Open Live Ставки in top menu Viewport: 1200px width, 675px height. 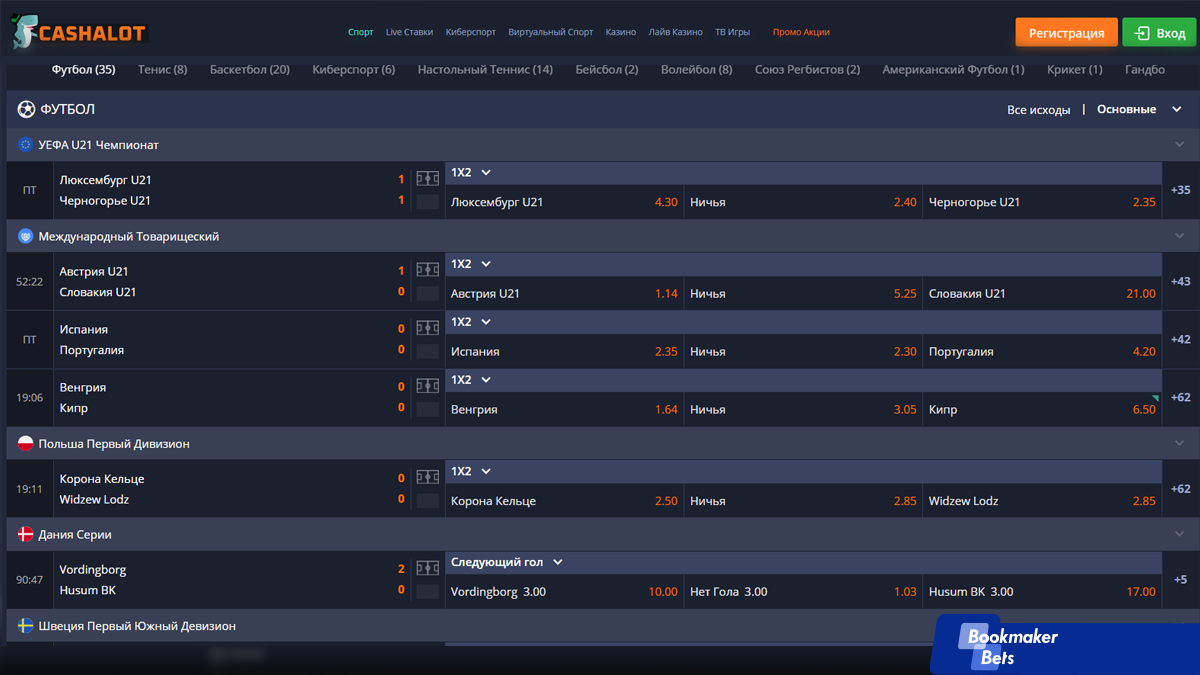coord(409,32)
